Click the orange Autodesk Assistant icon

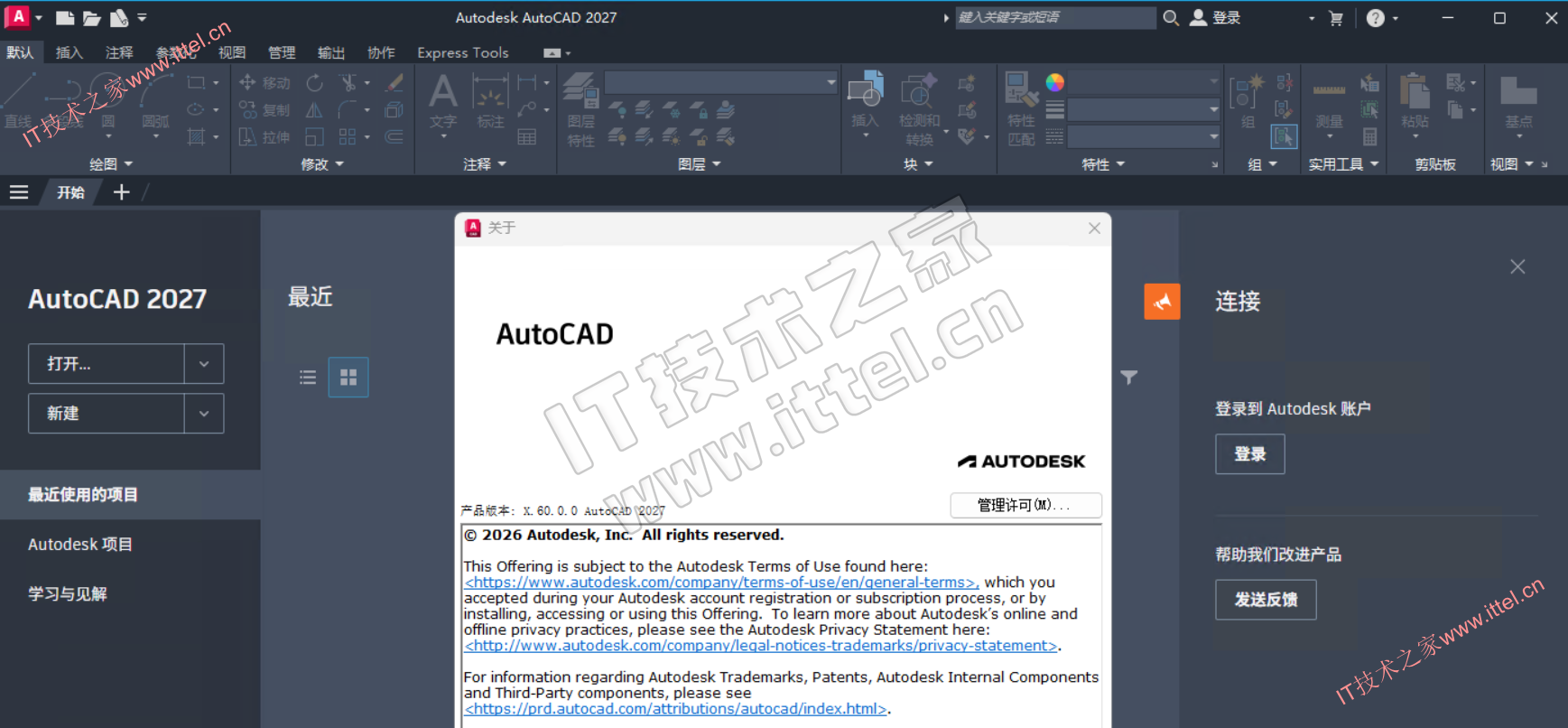(x=1162, y=302)
